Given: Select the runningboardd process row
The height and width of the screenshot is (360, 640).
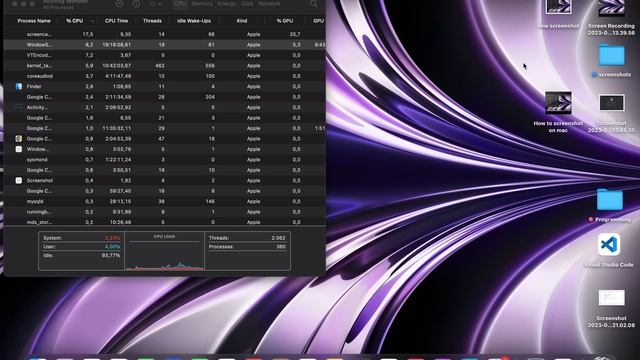Looking at the screenshot, I should coord(164,212).
